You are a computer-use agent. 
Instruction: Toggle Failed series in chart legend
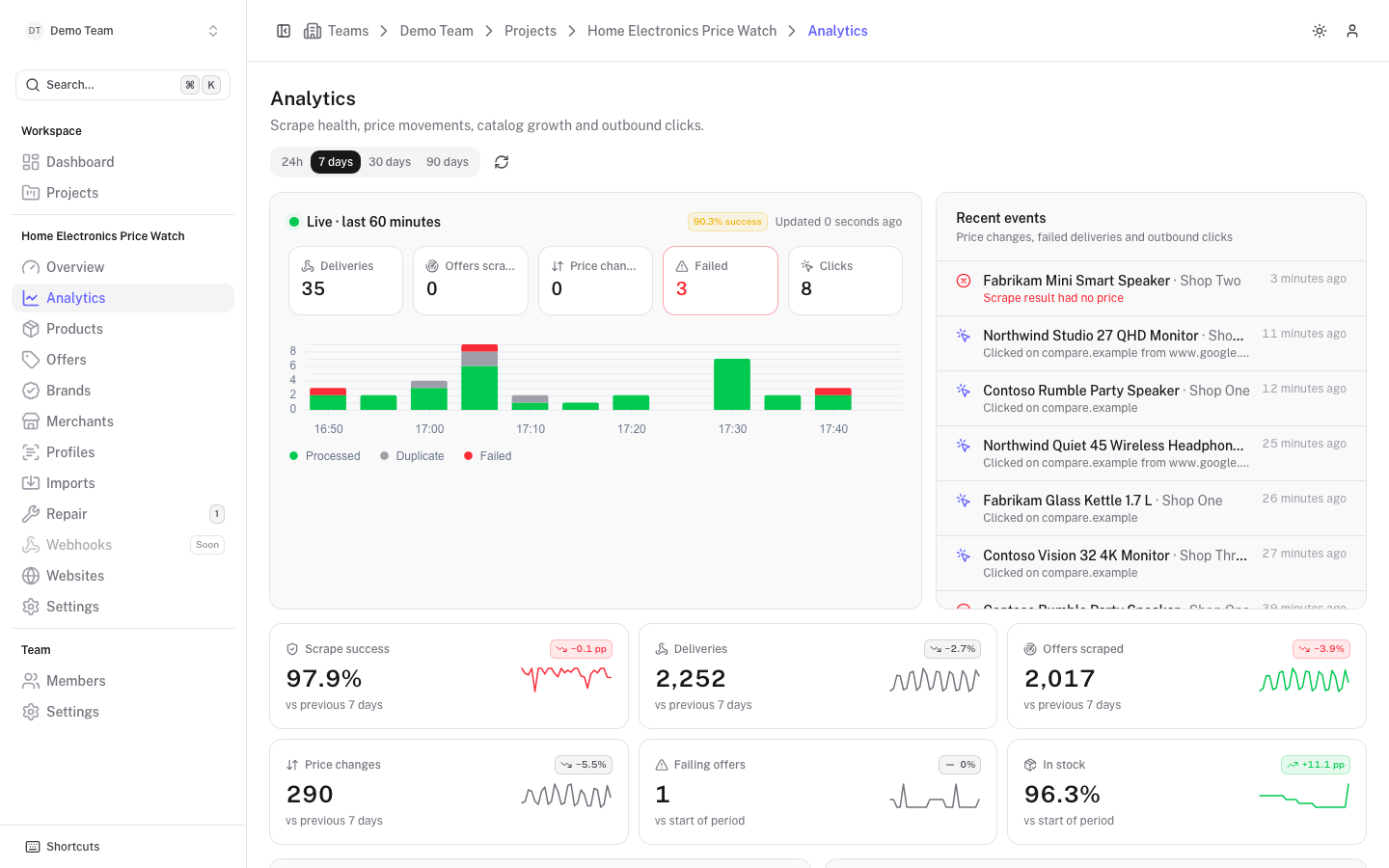tap(487, 456)
